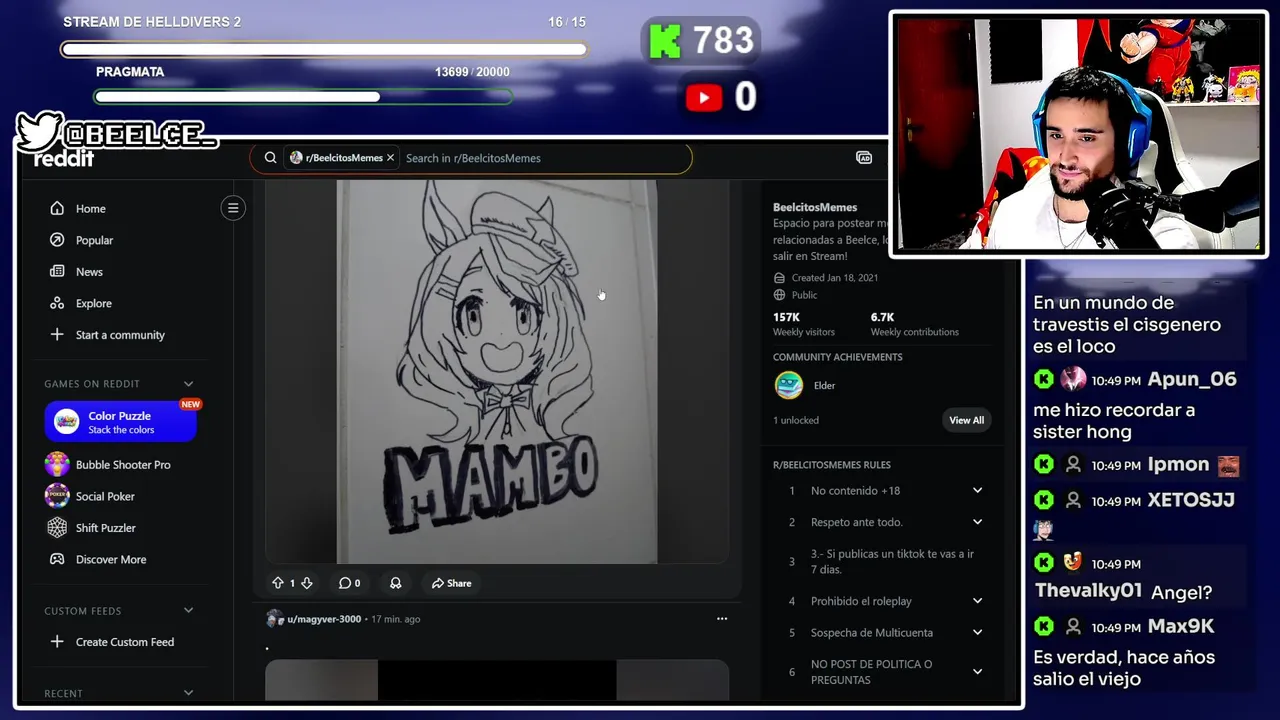Click the search magnifier icon
1280x720 pixels.
click(x=270, y=158)
